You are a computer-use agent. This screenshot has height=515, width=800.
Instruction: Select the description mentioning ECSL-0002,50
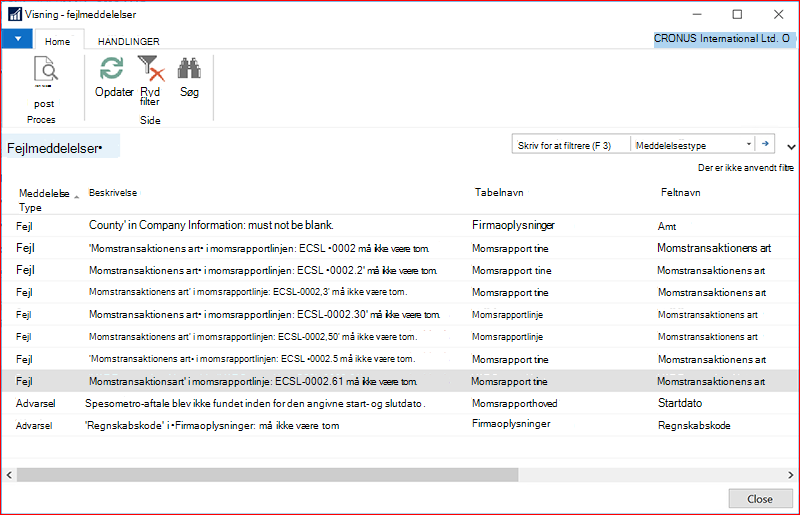(x=253, y=337)
